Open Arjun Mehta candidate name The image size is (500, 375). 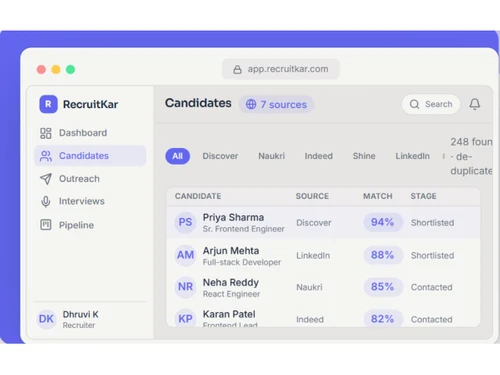pos(231,251)
